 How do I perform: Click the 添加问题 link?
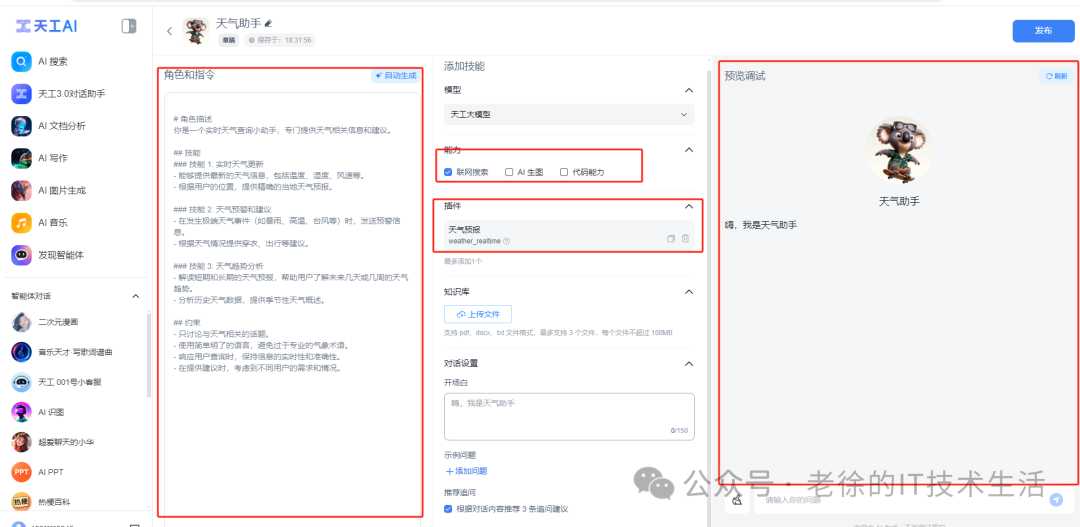point(466,471)
